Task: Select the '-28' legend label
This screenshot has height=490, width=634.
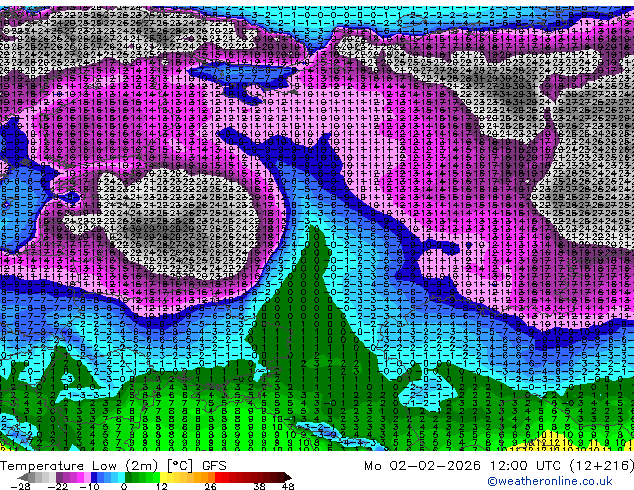Action: pyautogui.click(x=21, y=486)
